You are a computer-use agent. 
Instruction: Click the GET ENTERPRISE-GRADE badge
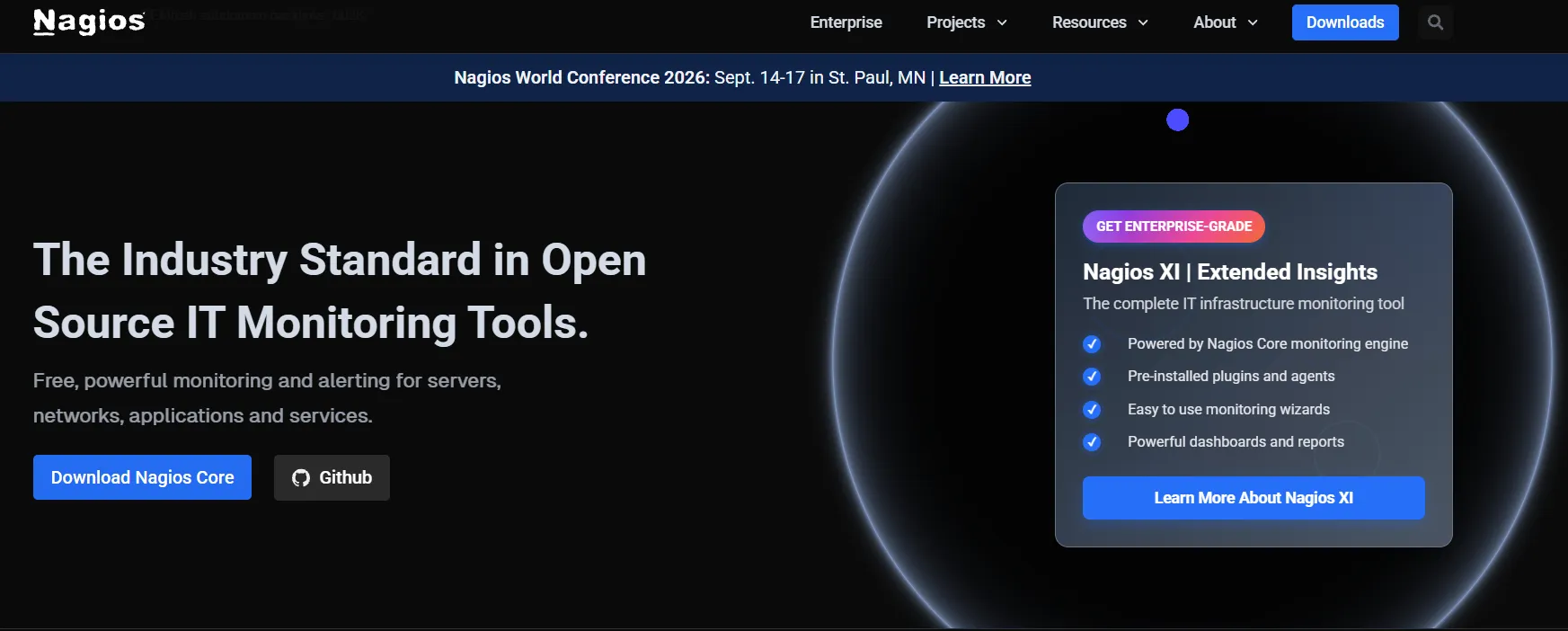[1174, 227]
